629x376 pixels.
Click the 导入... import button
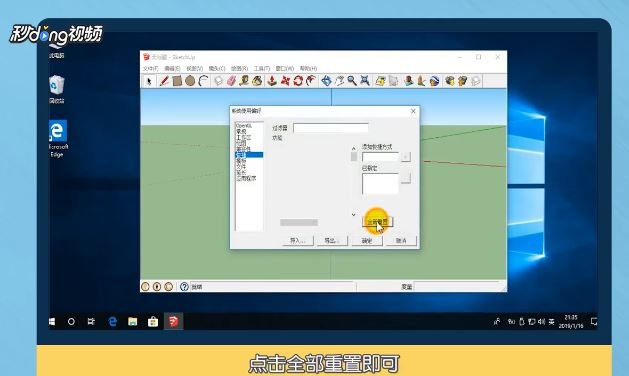[297, 240]
